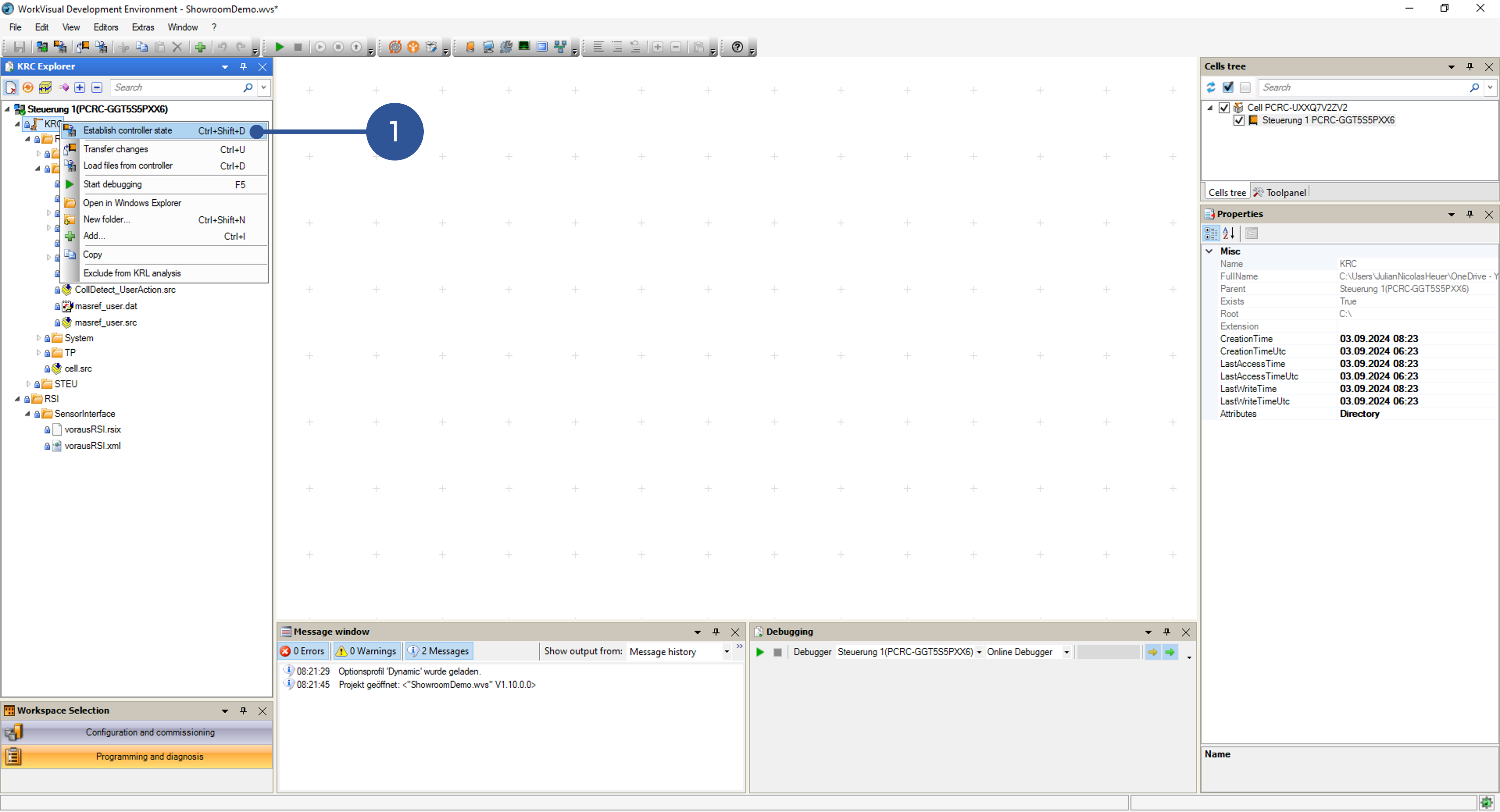1500x812 pixels.
Task: Click the red stop icon in the toolbar
Action: click(298, 47)
